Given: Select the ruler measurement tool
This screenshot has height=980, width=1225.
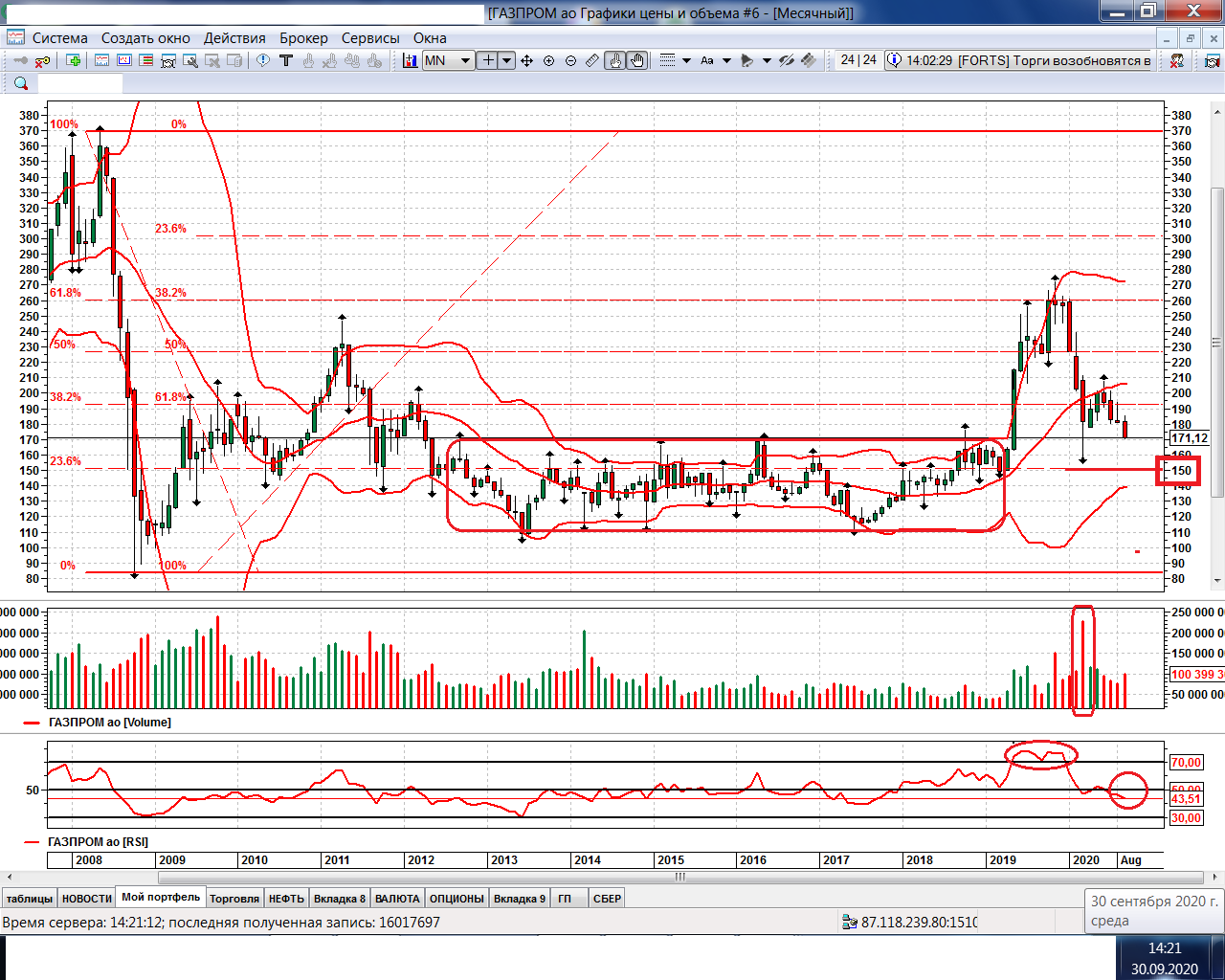Looking at the screenshot, I should [x=592, y=60].
